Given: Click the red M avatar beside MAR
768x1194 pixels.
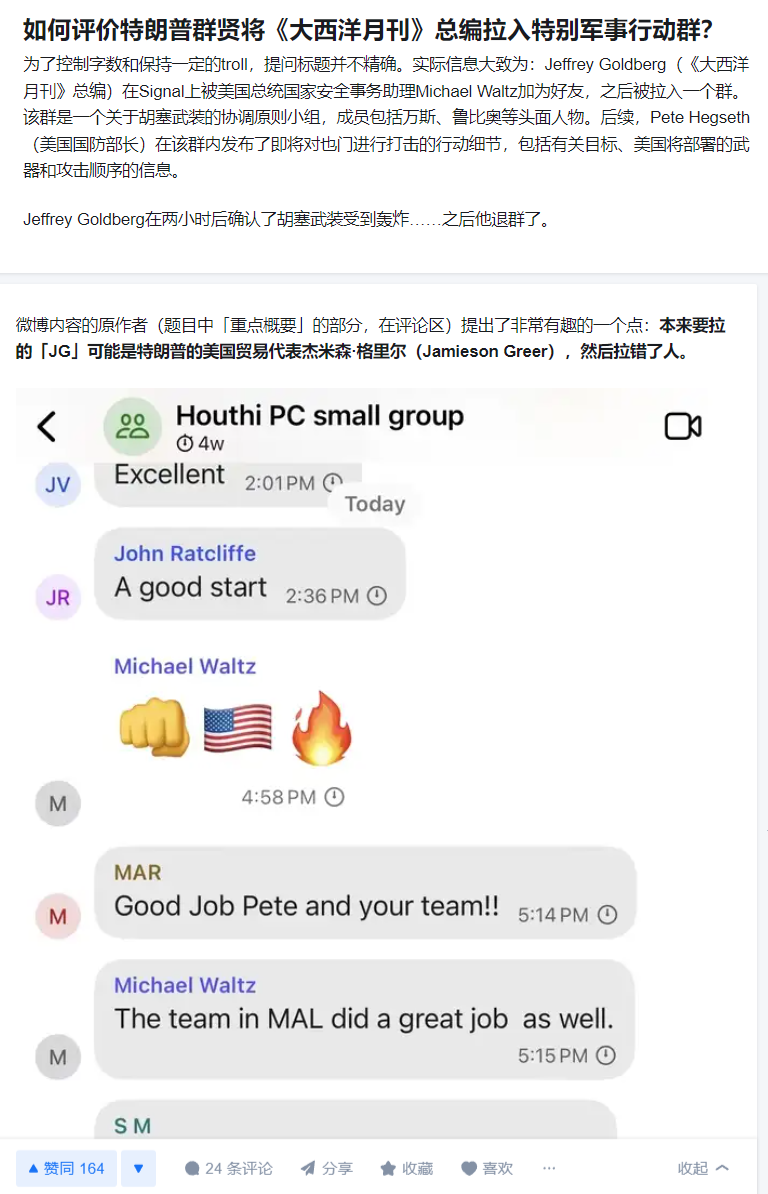Looking at the screenshot, I should pyautogui.click(x=58, y=916).
